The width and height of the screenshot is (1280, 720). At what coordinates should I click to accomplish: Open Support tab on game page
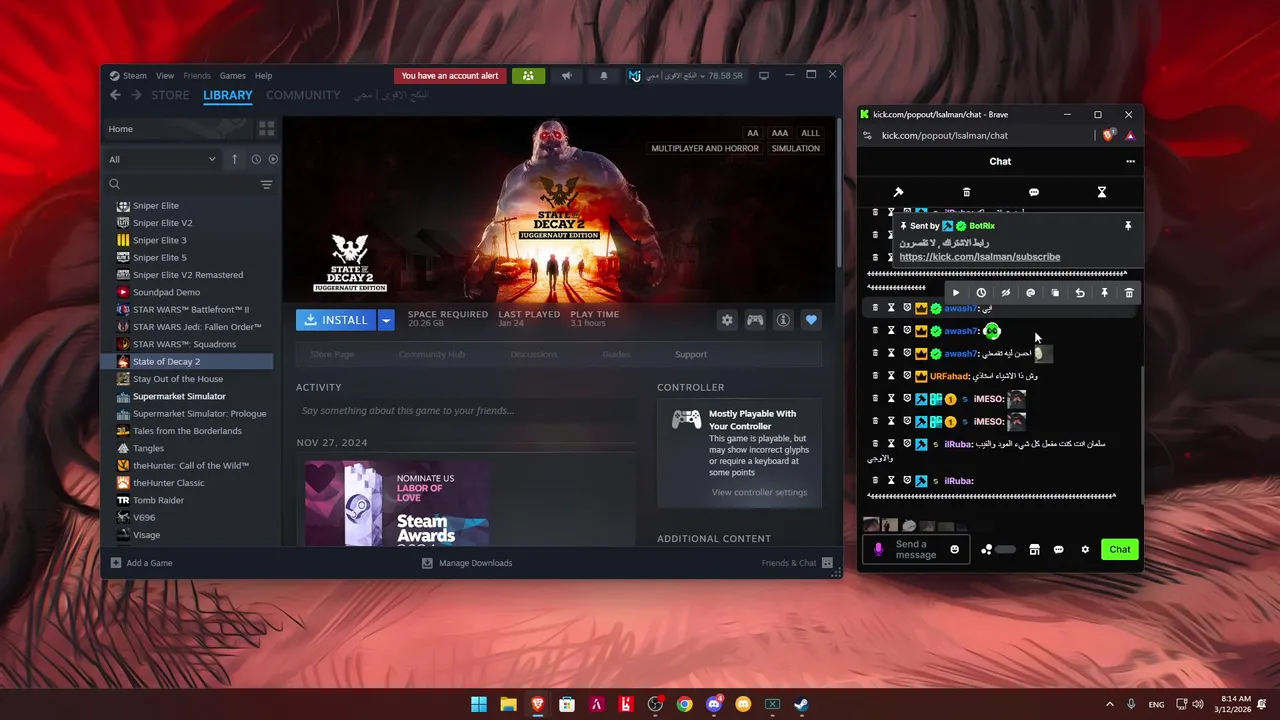click(690, 354)
